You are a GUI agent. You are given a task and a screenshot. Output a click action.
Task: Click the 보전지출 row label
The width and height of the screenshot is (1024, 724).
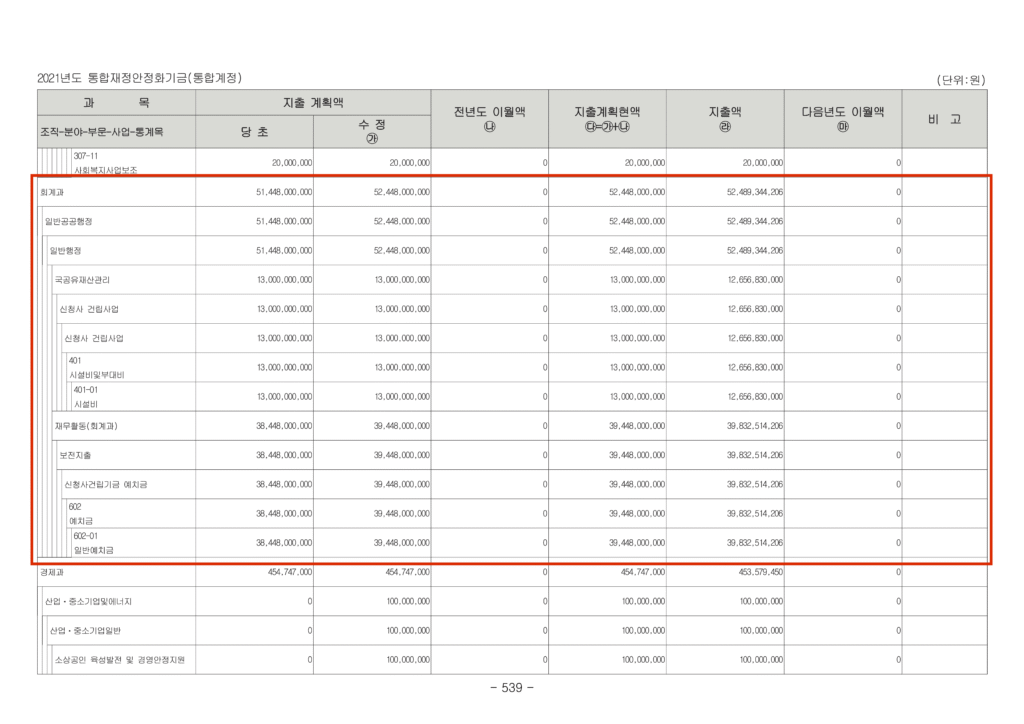click(x=75, y=455)
